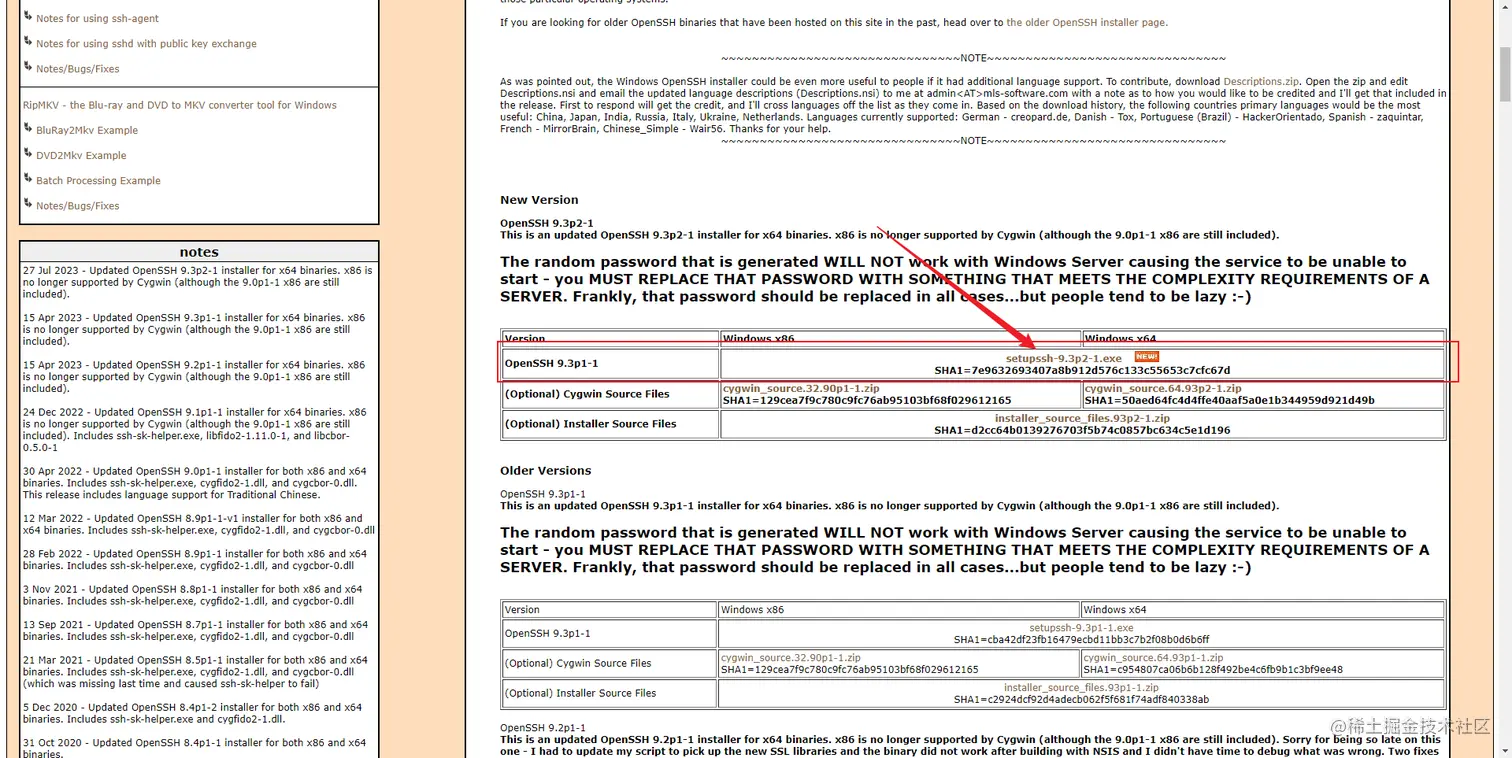The height and width of the screenshot is (758, 1512).
Task: Open installer_source_files.93p2-1.zip link
Action: pos(1082,418)
